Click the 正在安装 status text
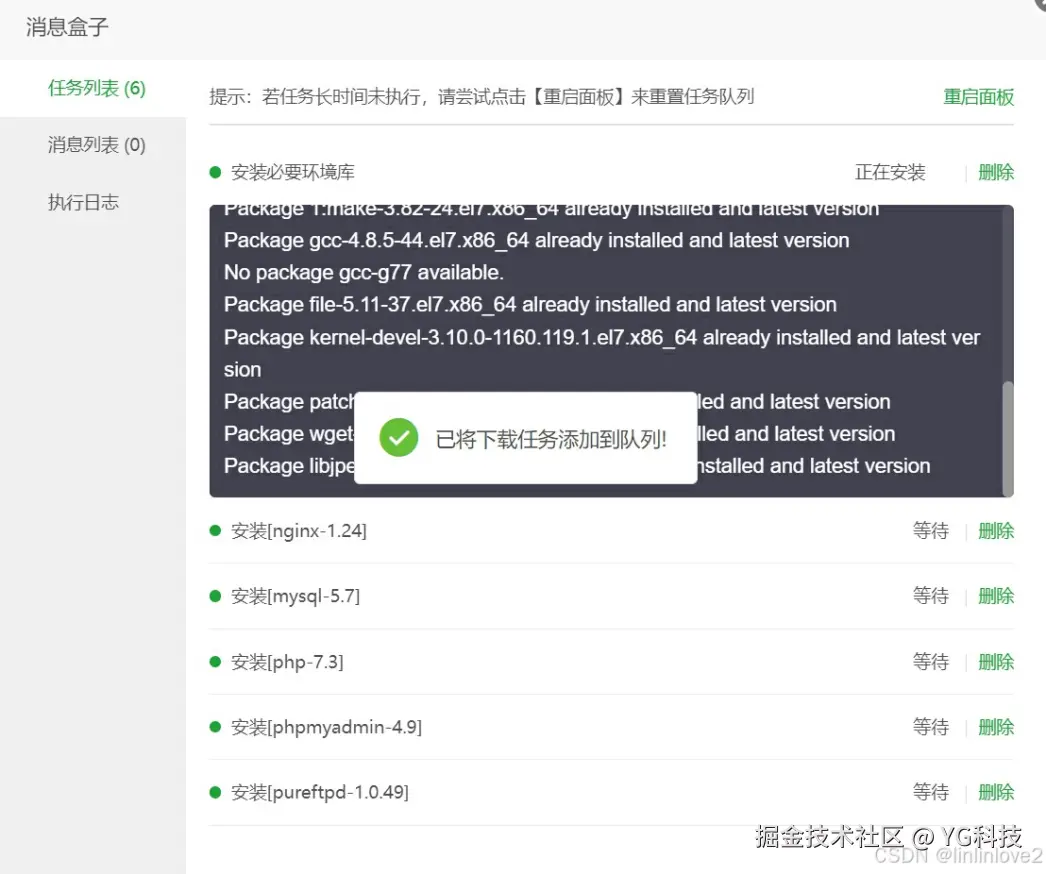The height and width of the screenshot is (874, 1046). pos(890,172)
